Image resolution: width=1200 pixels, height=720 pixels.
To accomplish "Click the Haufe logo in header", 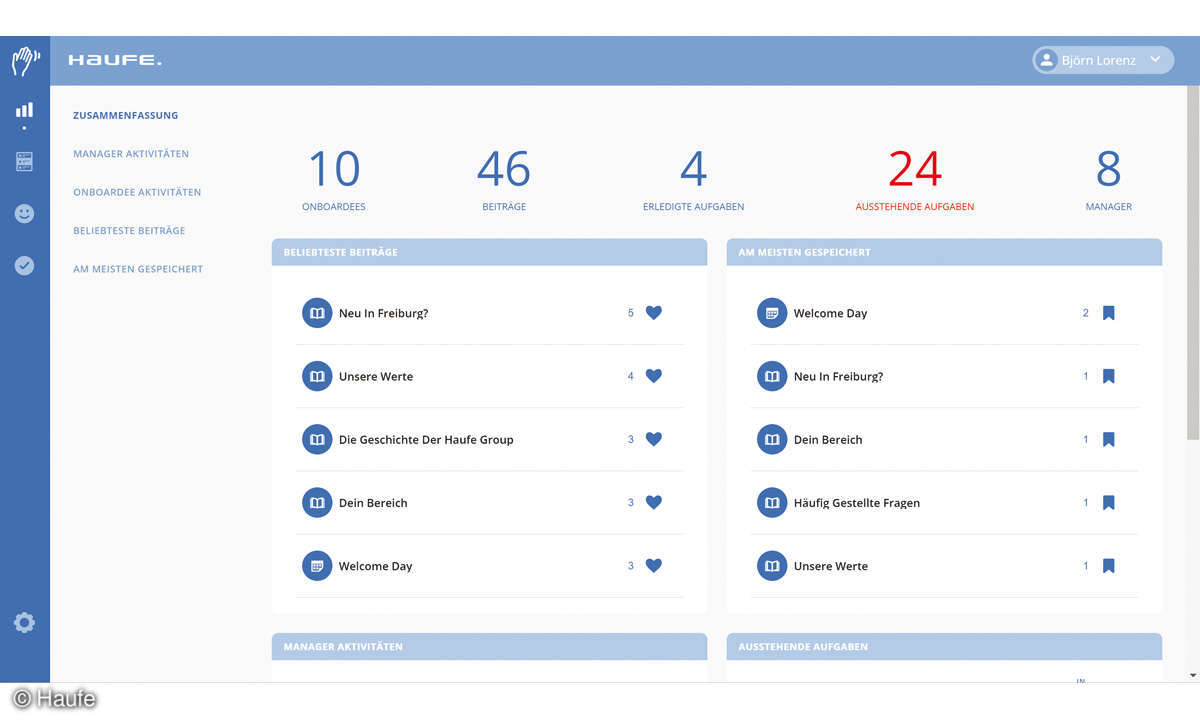I will (x=115, y=61).
